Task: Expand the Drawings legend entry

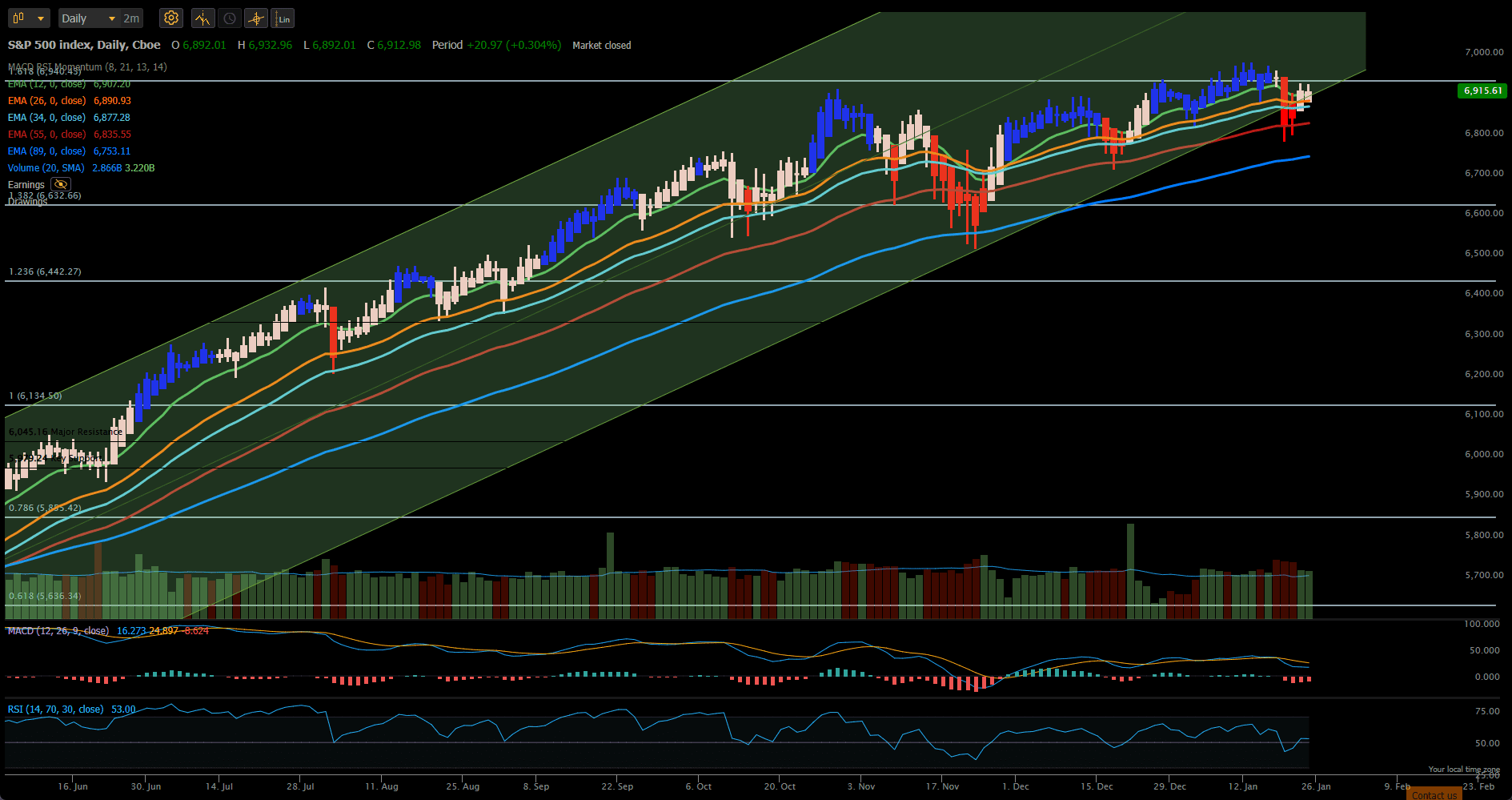Action: click(27, 202)
